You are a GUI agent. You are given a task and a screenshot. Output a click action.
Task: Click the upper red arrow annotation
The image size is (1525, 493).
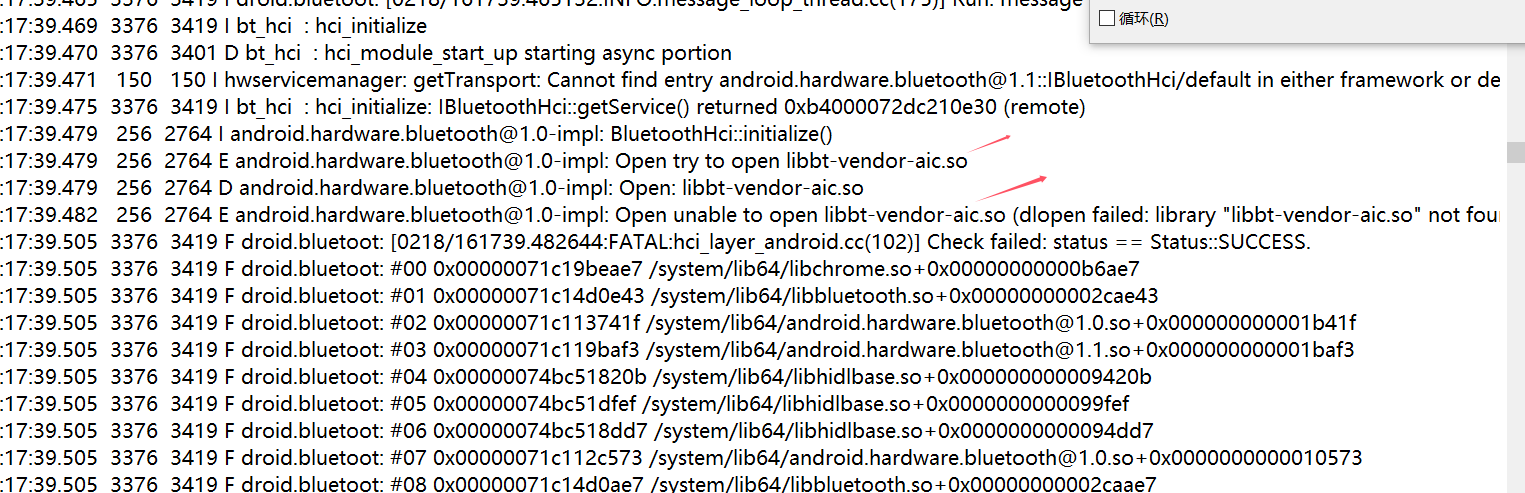pyautogui.click(x=990, y=144)
